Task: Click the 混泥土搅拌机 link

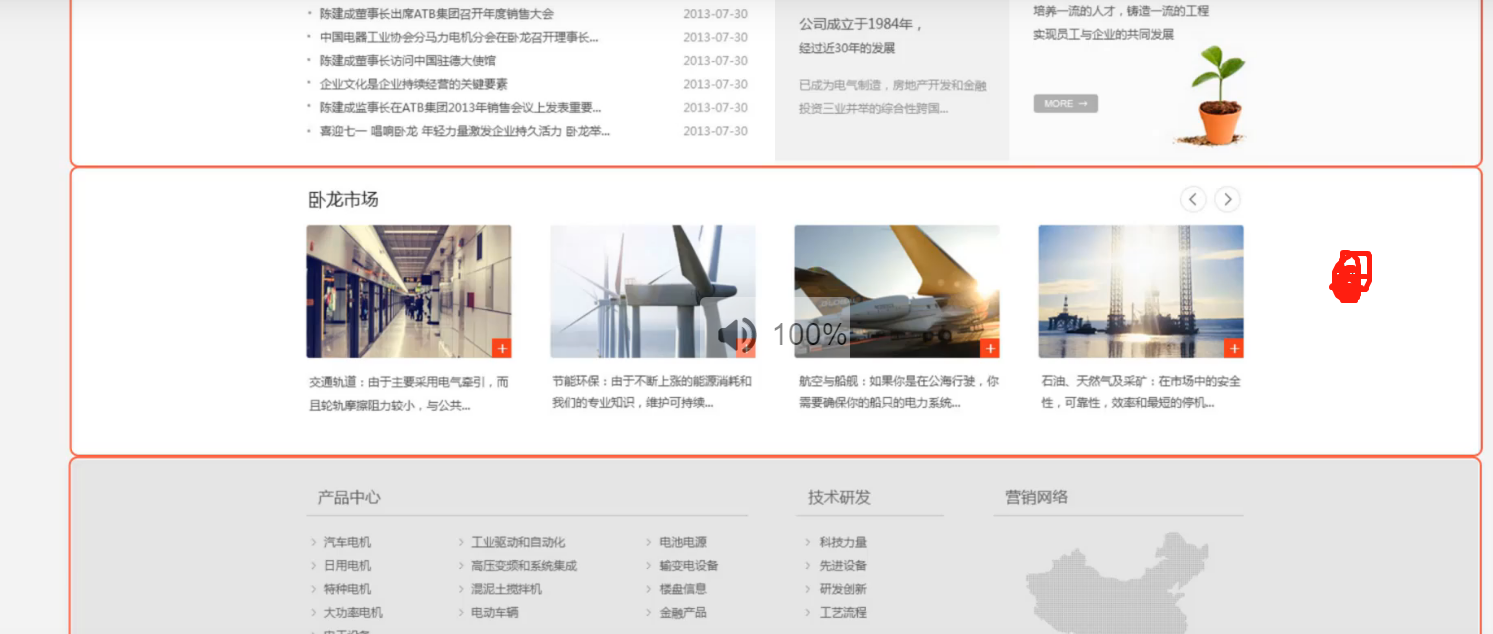Action: (x=506, y=589)
